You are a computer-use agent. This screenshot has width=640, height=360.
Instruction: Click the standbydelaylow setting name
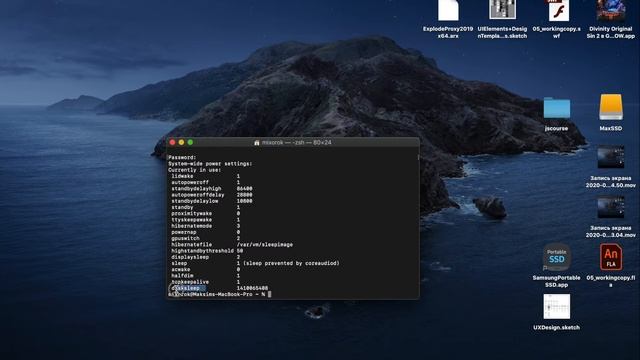pyautogui.click(x=195, y=201)
